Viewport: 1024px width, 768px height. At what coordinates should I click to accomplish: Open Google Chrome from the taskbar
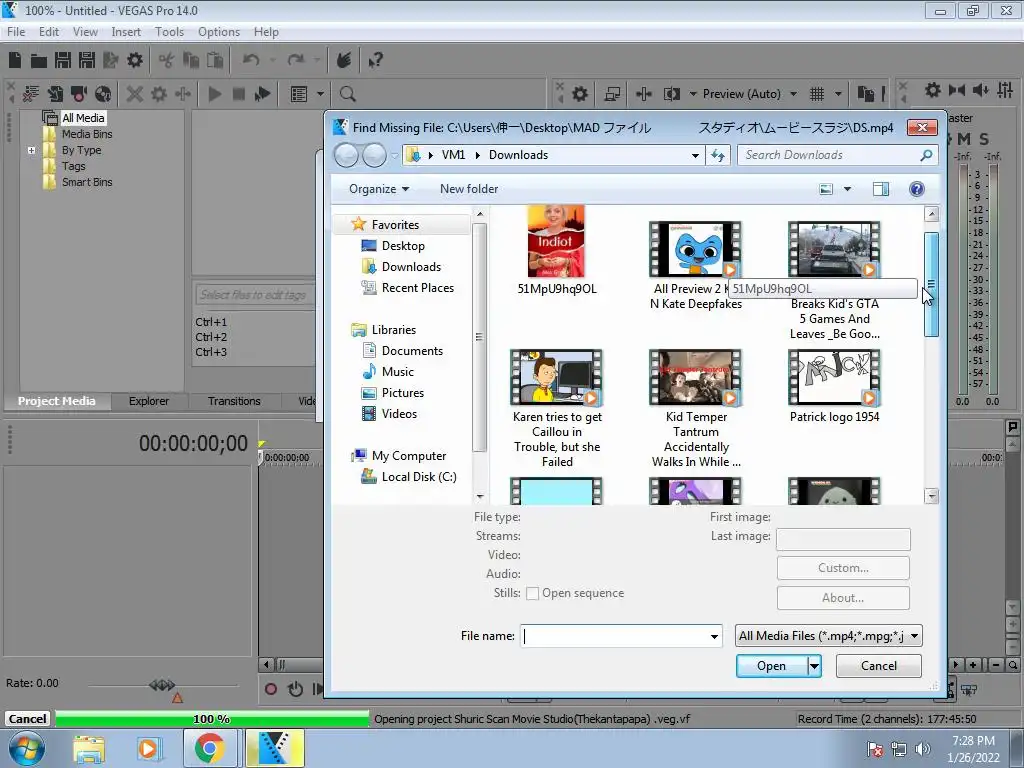209,748
